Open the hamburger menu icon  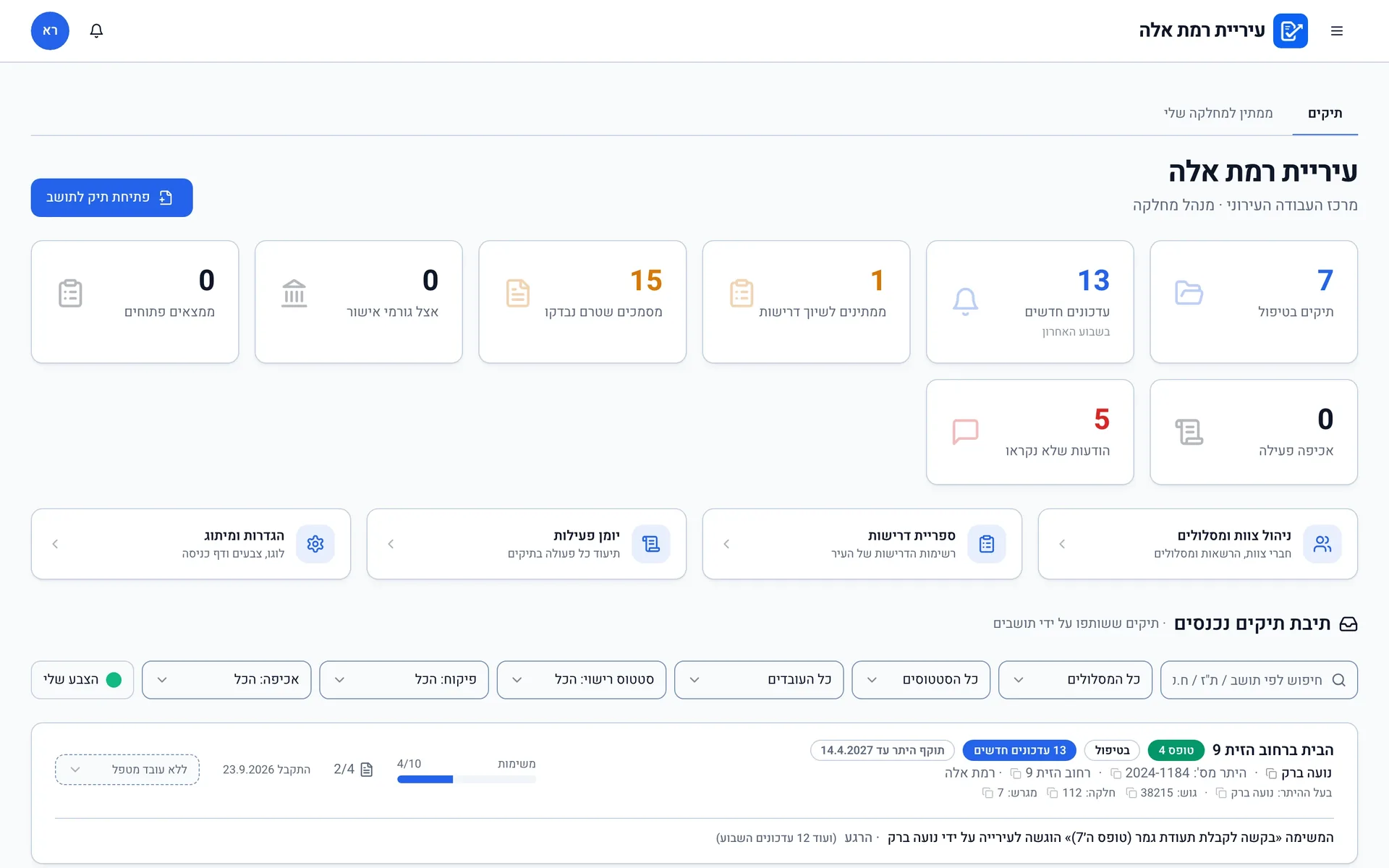[1336, 30]
